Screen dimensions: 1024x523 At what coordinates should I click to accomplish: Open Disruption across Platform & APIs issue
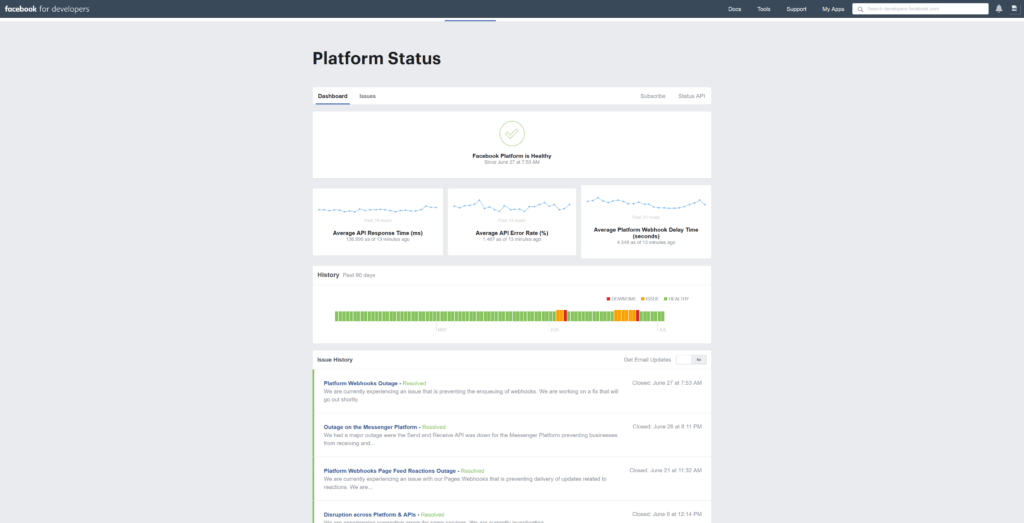point(369,515)
